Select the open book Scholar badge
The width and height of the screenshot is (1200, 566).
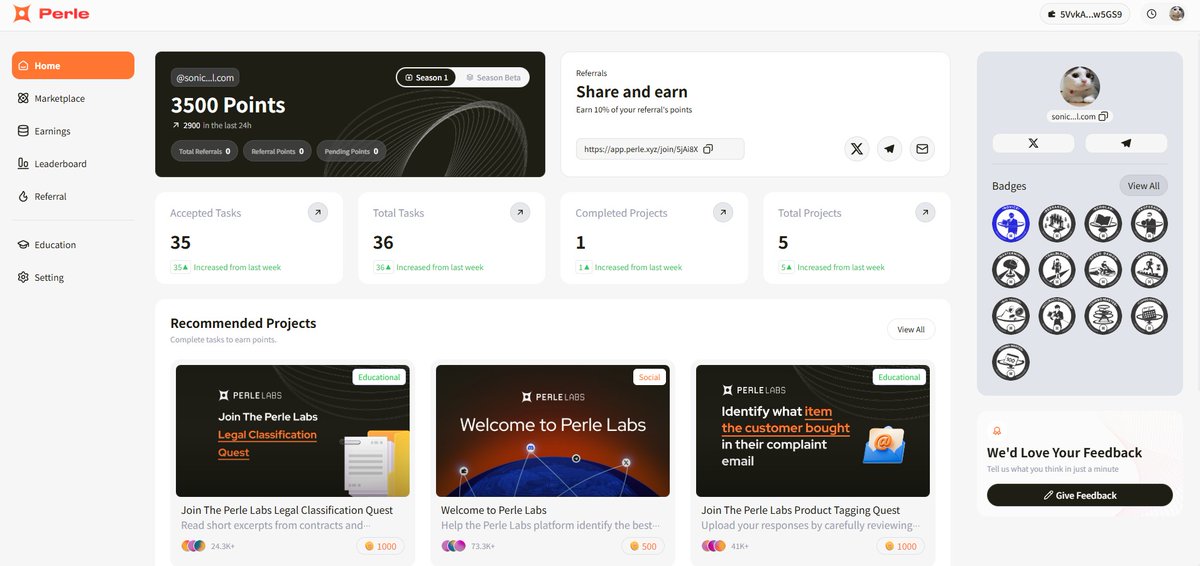(1103, 223)
